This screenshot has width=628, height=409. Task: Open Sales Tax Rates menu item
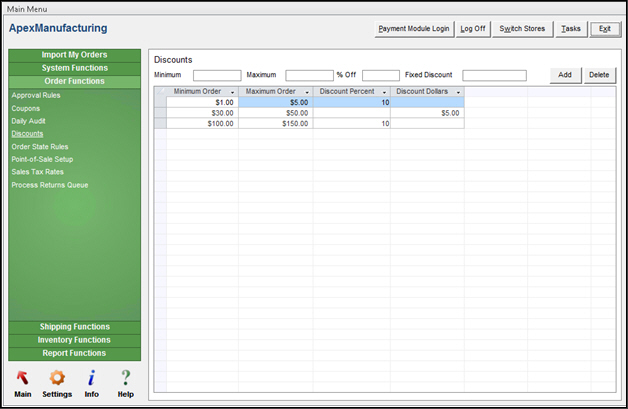37,172
